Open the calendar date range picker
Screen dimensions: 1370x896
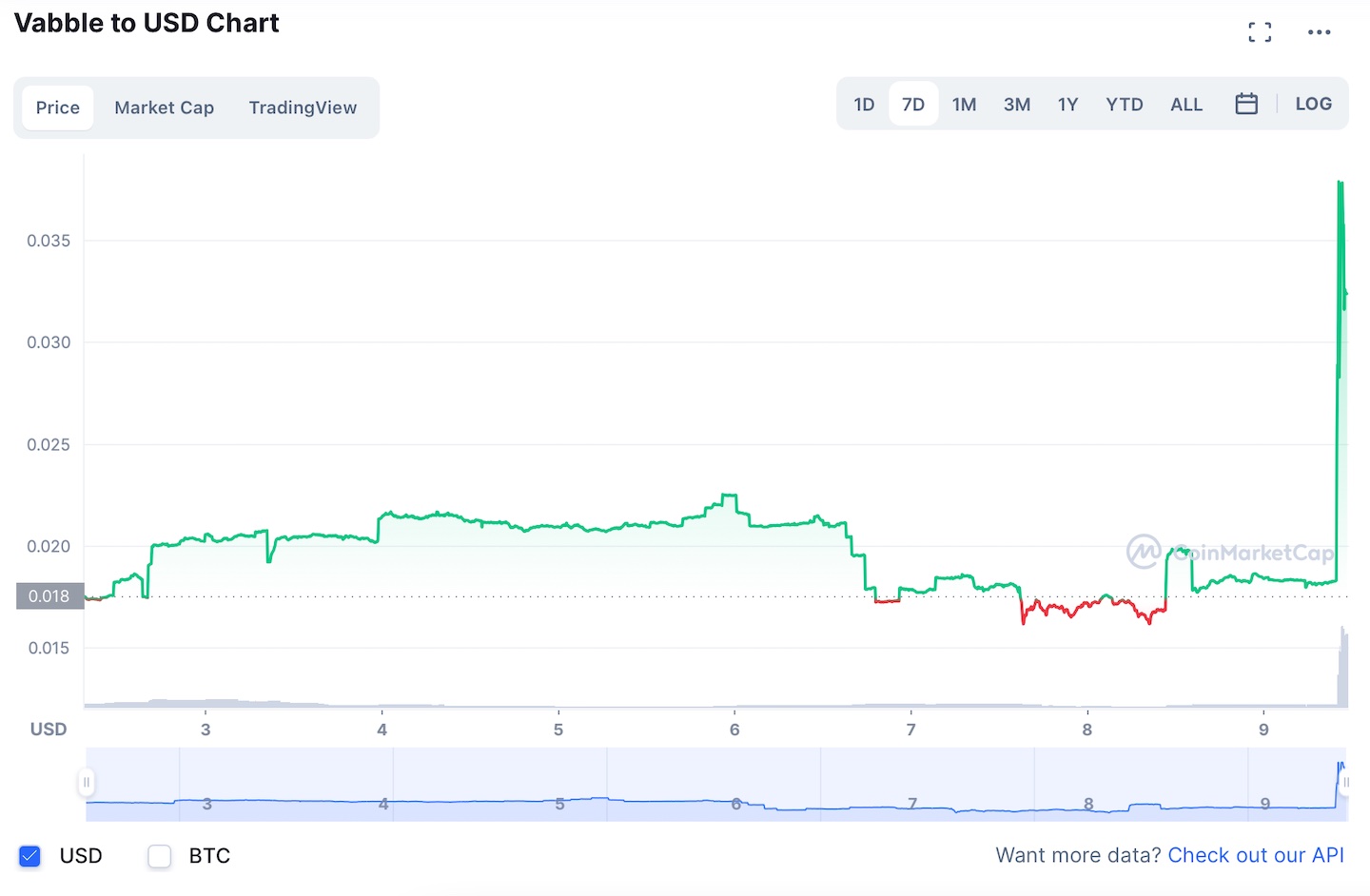pos(1246,104)
